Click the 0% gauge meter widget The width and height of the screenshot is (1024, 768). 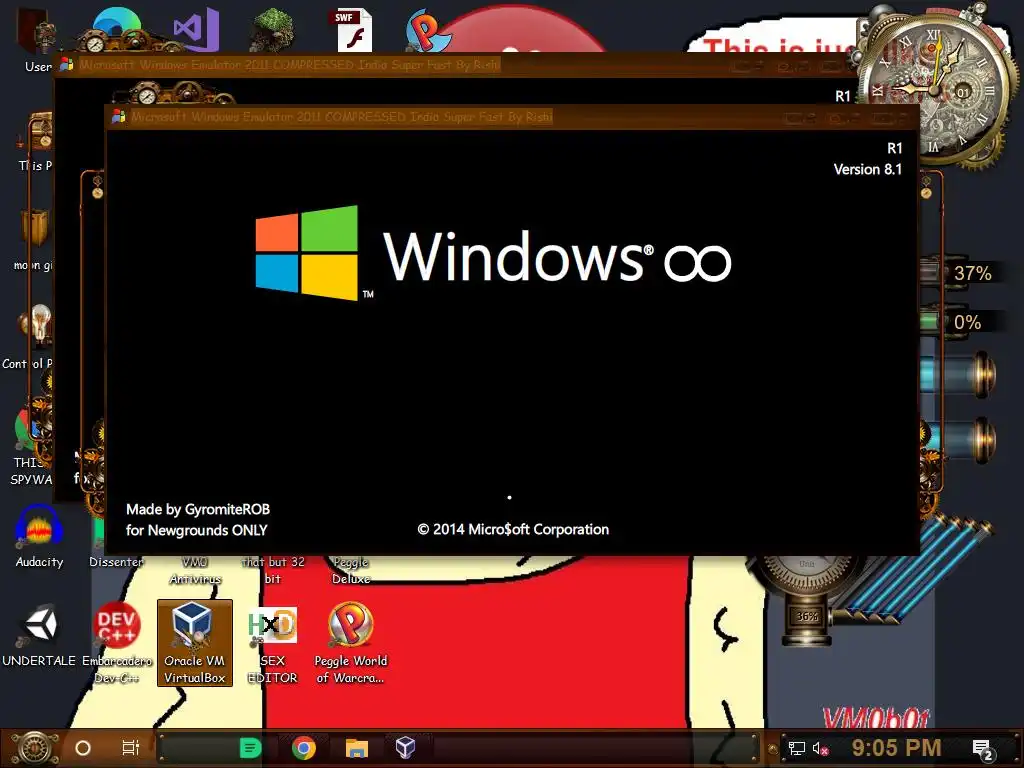tap(961, 322)
